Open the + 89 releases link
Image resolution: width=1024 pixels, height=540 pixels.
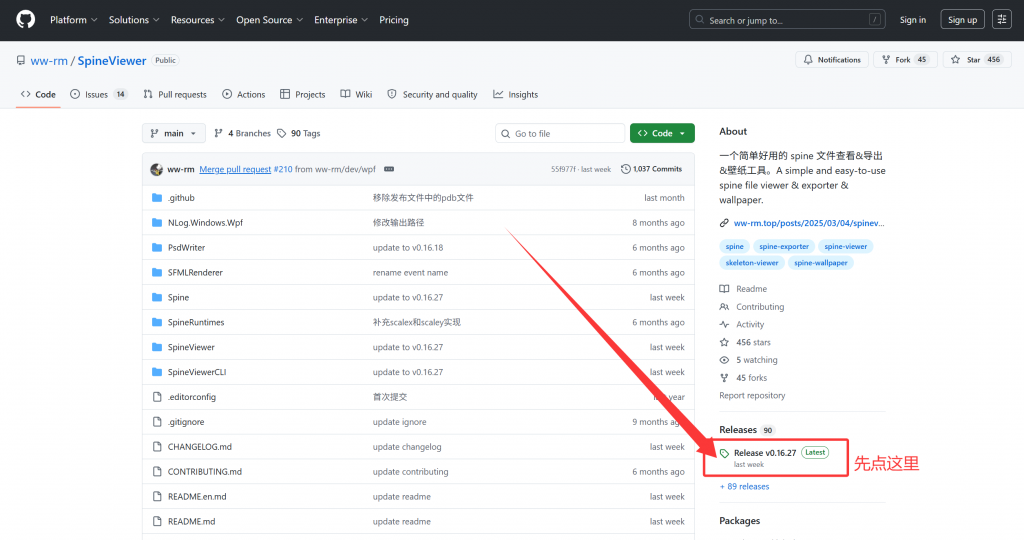point(744,486)
